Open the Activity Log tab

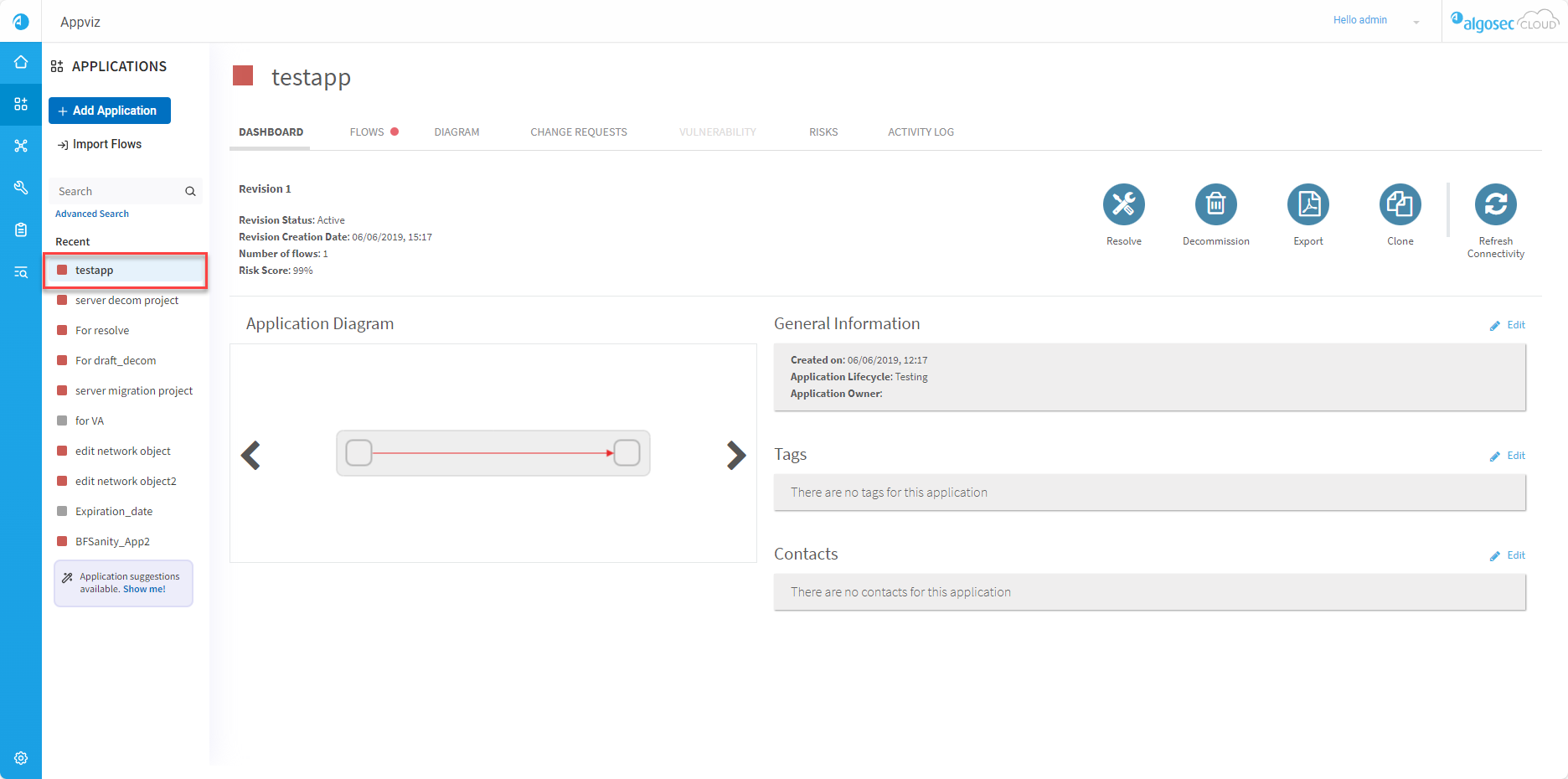pyautogui.click(x=921, y=132)
